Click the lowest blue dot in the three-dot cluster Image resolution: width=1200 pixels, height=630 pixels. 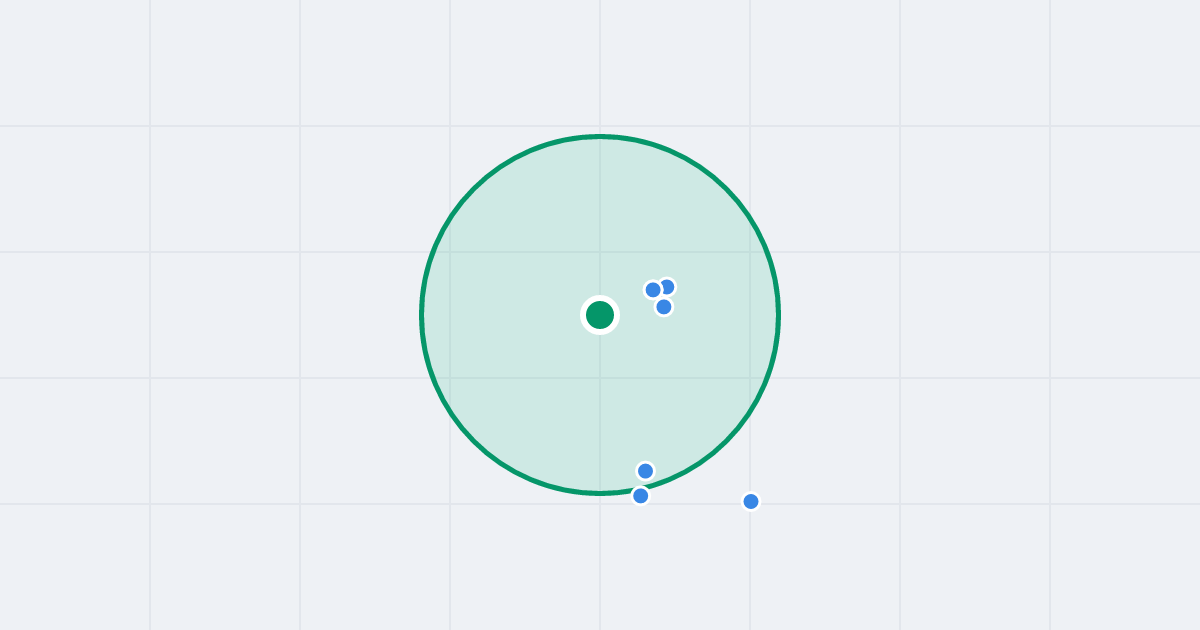click(664, 307)
